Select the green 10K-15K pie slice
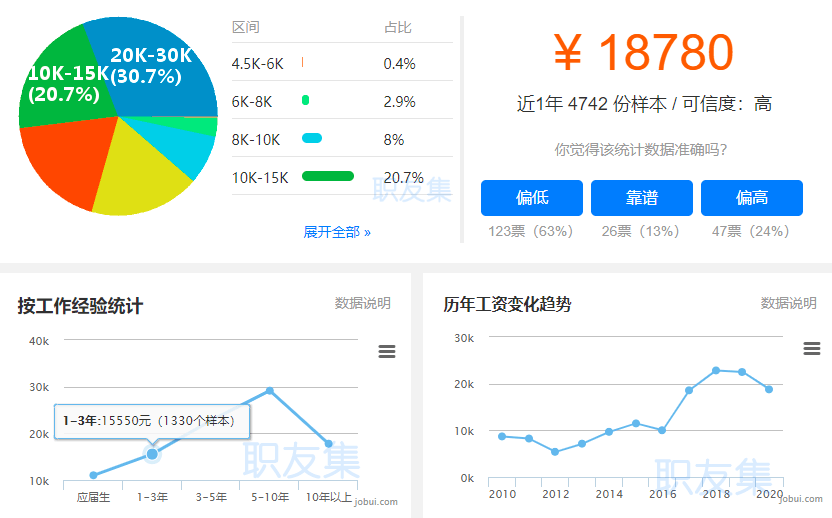Screen dimensions: 832x518 tap(58, 85)
